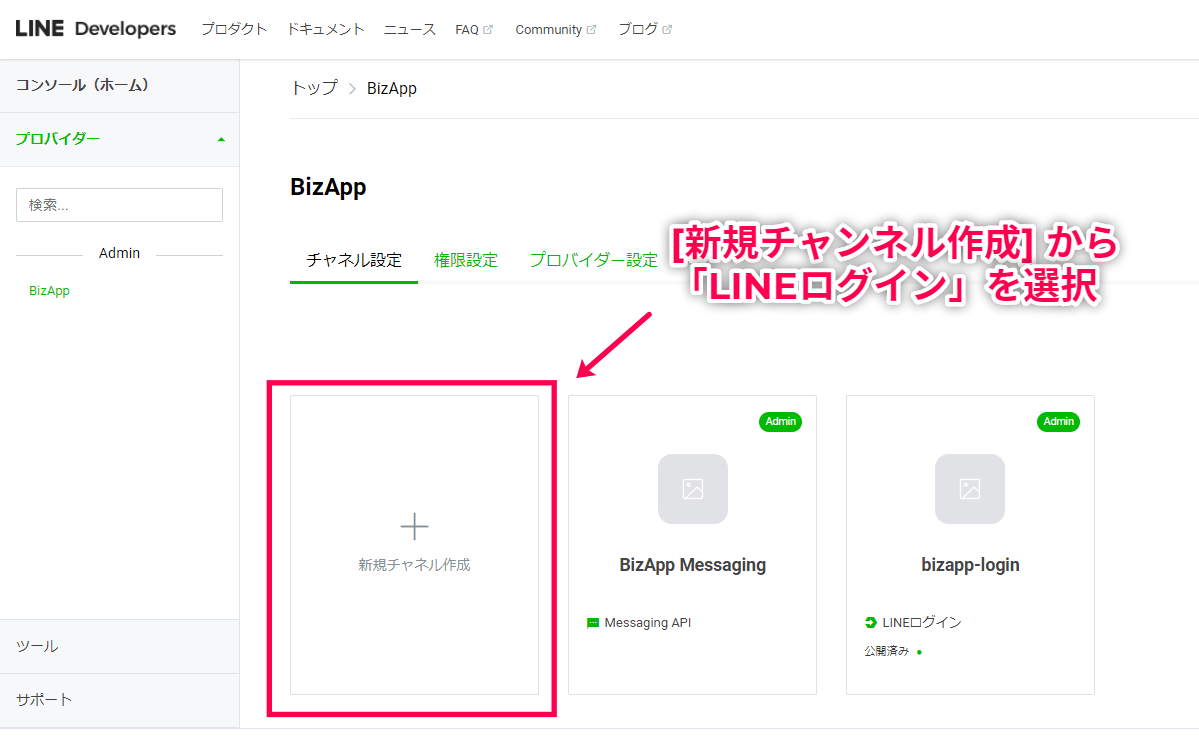
Task: Open the bizapp-login channel title
Action: [970, 565]
